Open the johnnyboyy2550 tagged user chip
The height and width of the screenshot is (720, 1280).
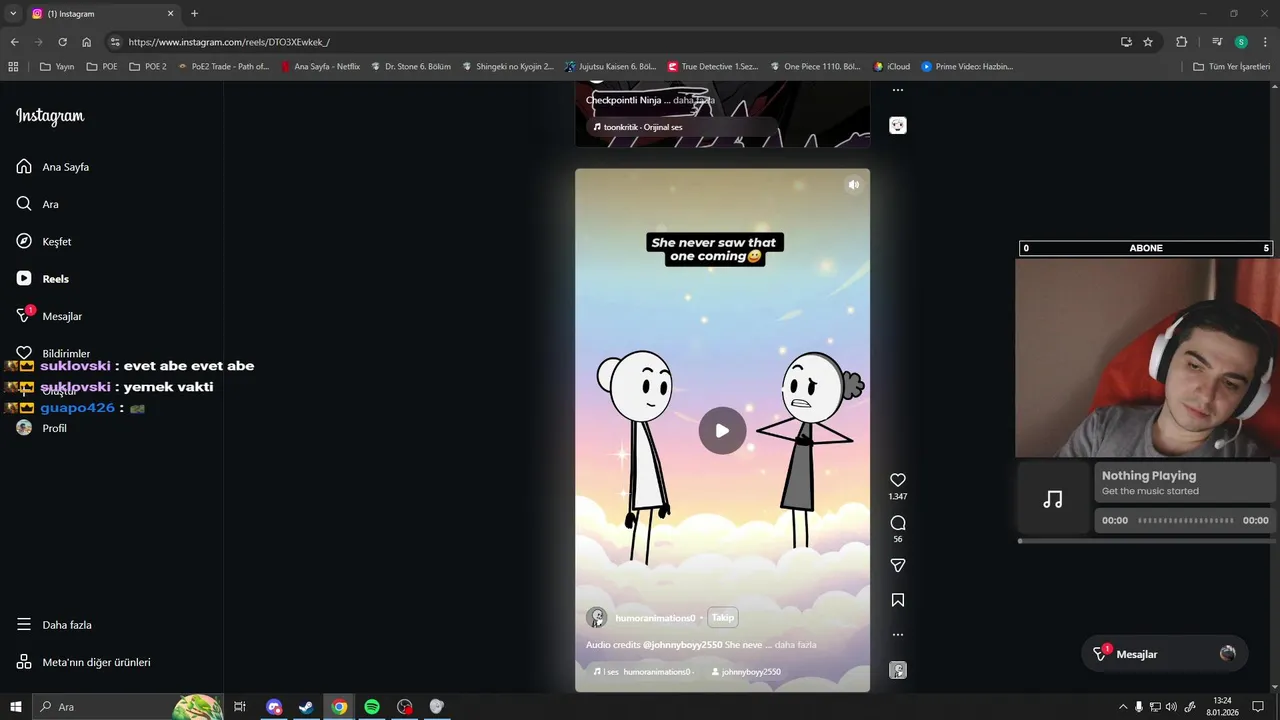[745, 672]
